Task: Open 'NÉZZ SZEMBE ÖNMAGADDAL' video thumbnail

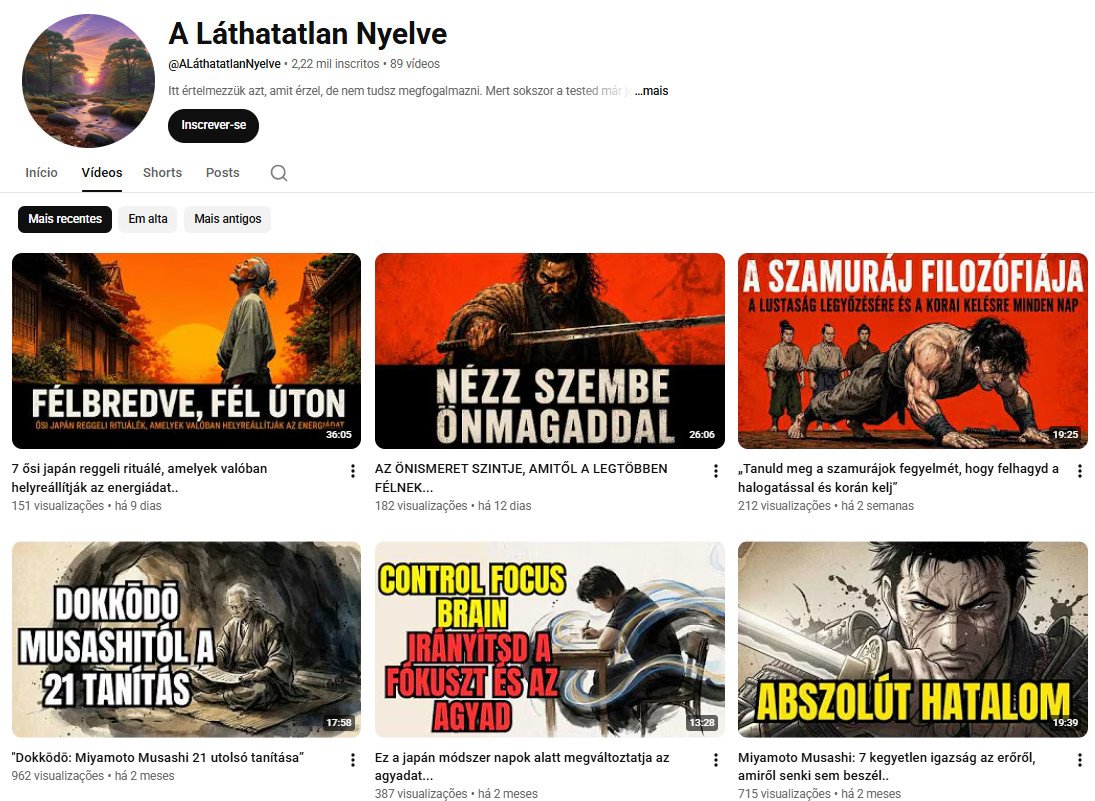Action: point(550,351)
